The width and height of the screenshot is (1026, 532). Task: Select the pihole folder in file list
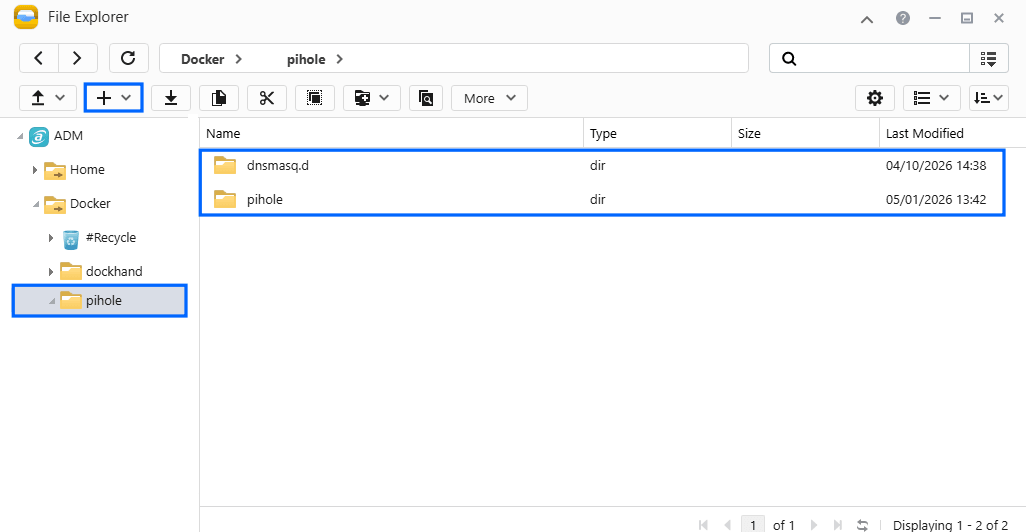(602, 200)
